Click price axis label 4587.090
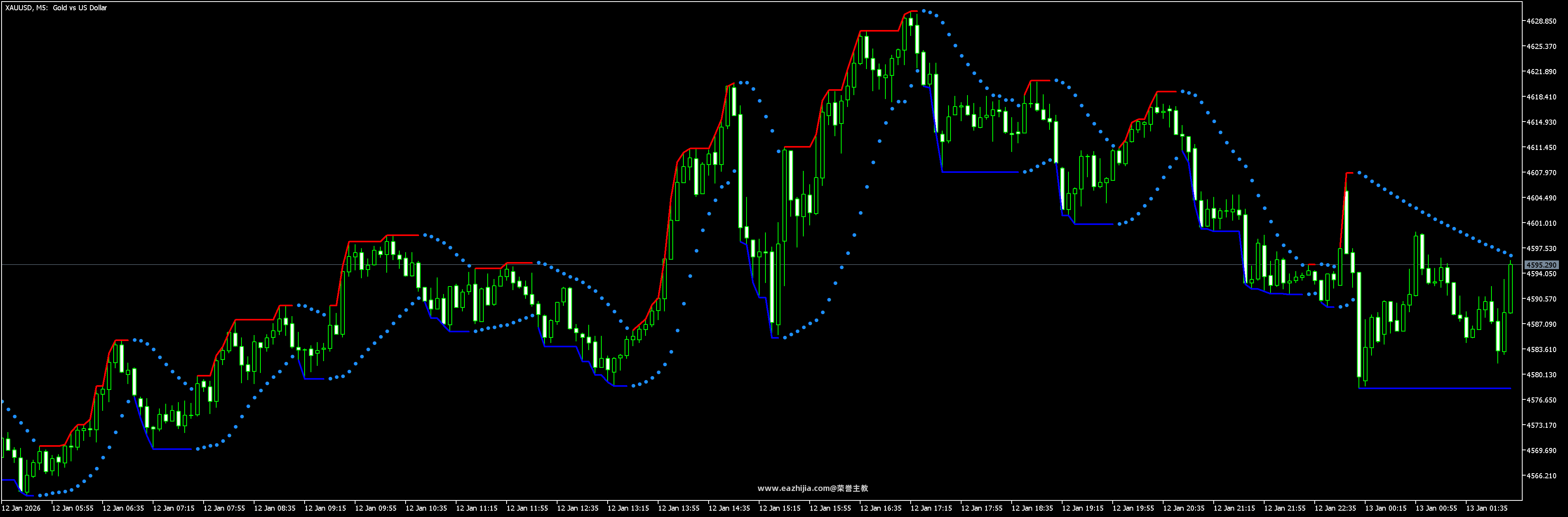This screenshot has width=1568, height=517. tap(1541, 324)
